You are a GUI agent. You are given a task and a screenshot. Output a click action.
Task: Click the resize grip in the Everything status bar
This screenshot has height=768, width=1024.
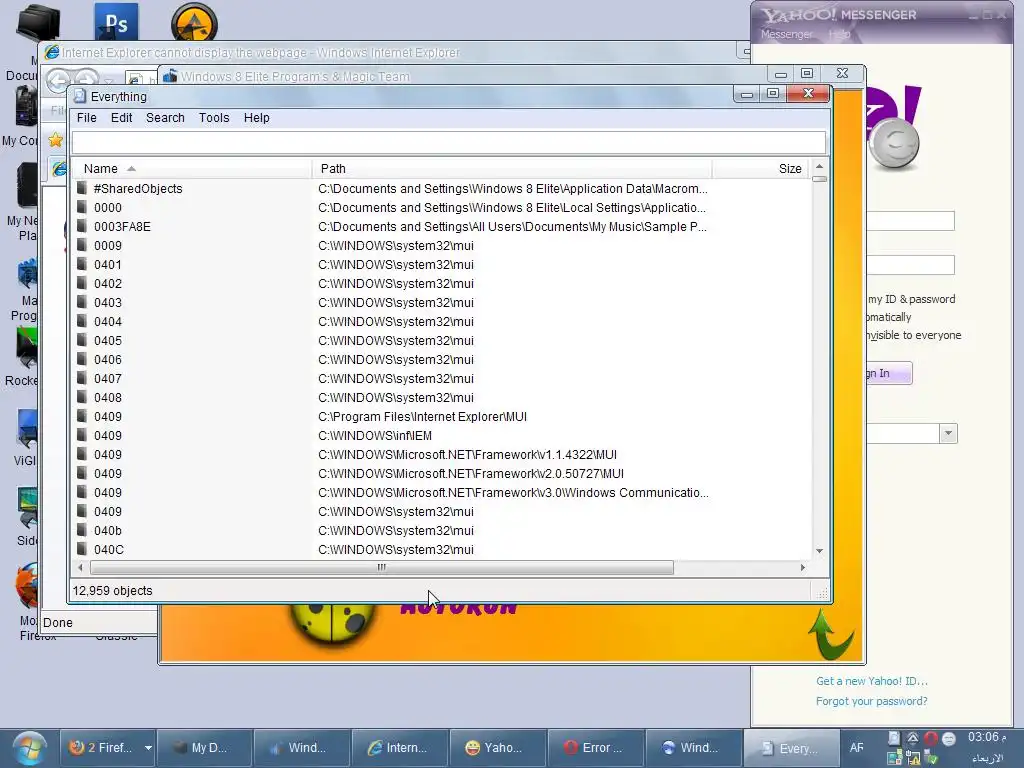coord(822,592)
